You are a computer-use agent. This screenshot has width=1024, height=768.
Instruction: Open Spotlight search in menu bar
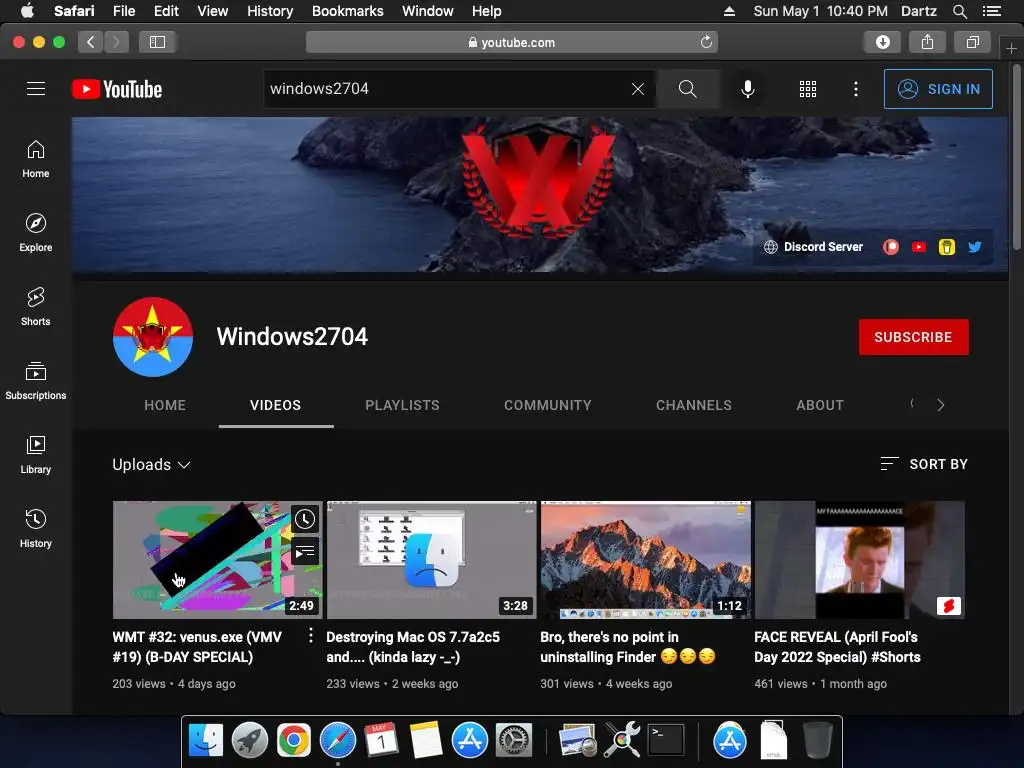coord(960,11)
